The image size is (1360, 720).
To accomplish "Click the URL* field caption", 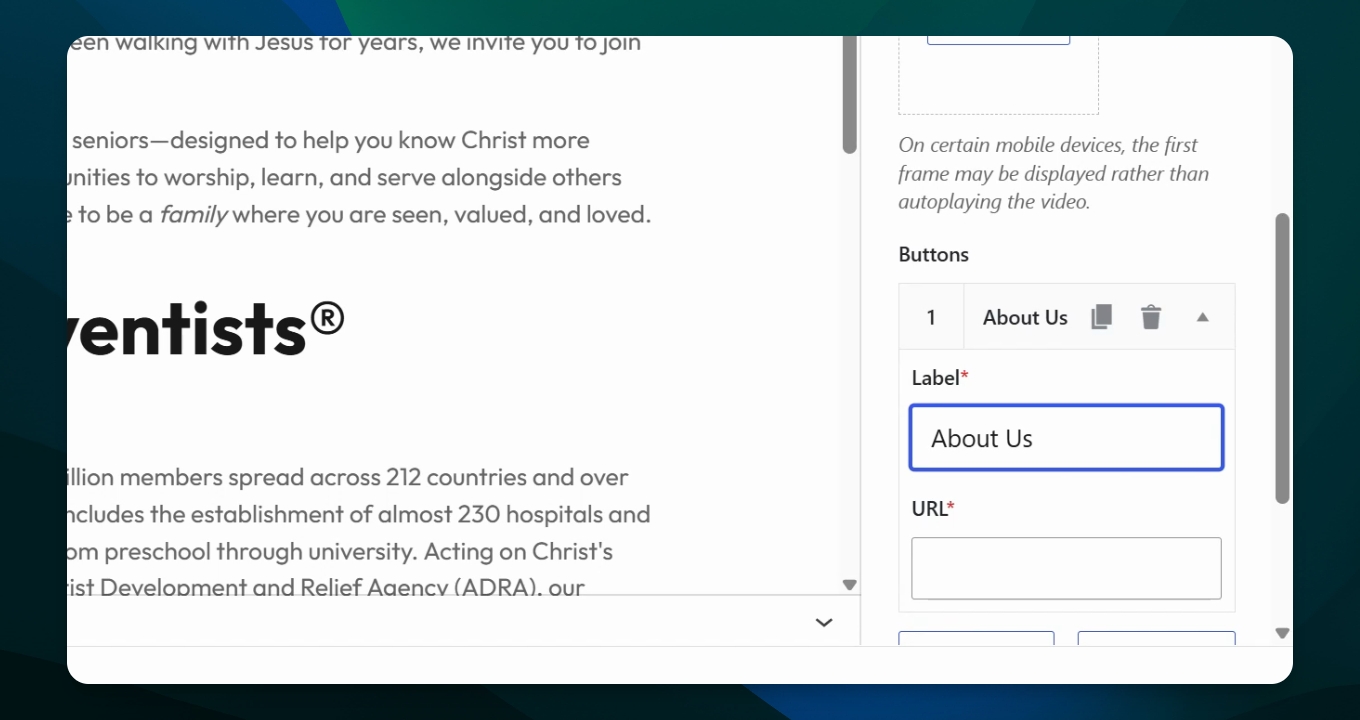I will pos(933,508).
